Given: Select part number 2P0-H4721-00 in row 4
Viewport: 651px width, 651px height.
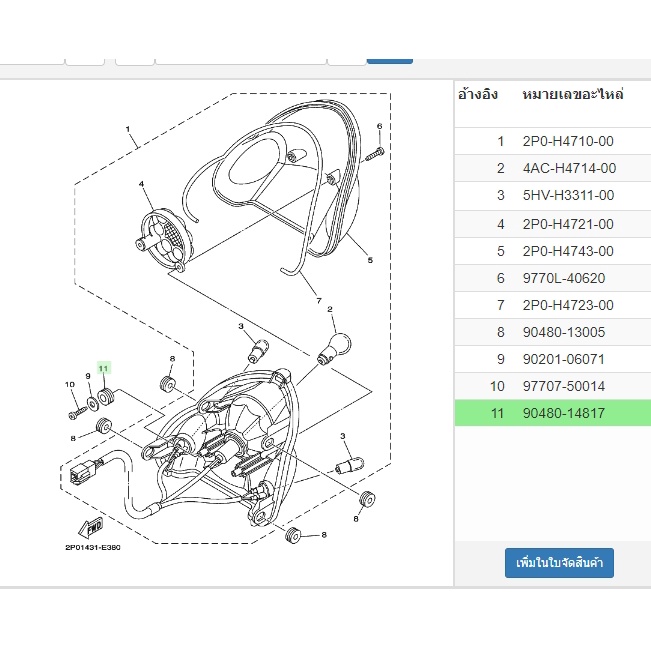Looking at the screenshot, I should (x=568, y=225).
